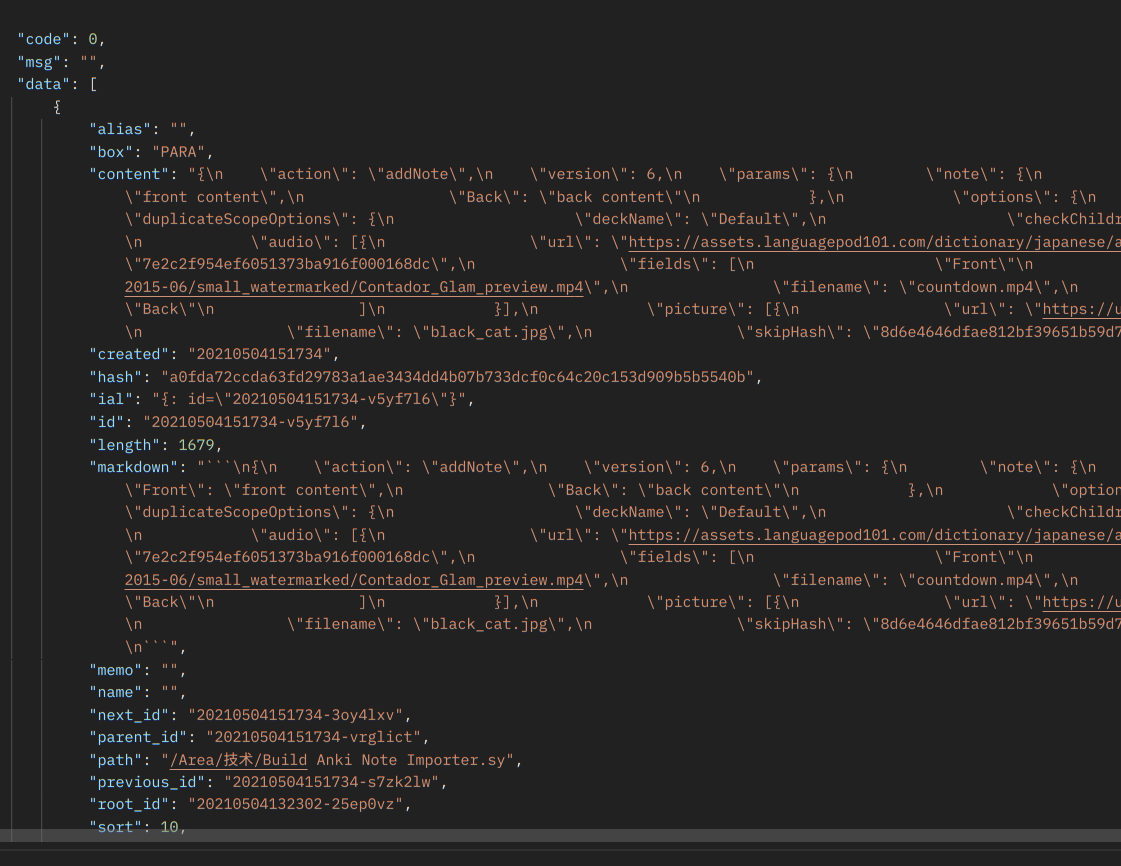Click the "hash" key
Image resolution: width=1121 pixels, height=866 pixels.
click(x=116, y=378)
